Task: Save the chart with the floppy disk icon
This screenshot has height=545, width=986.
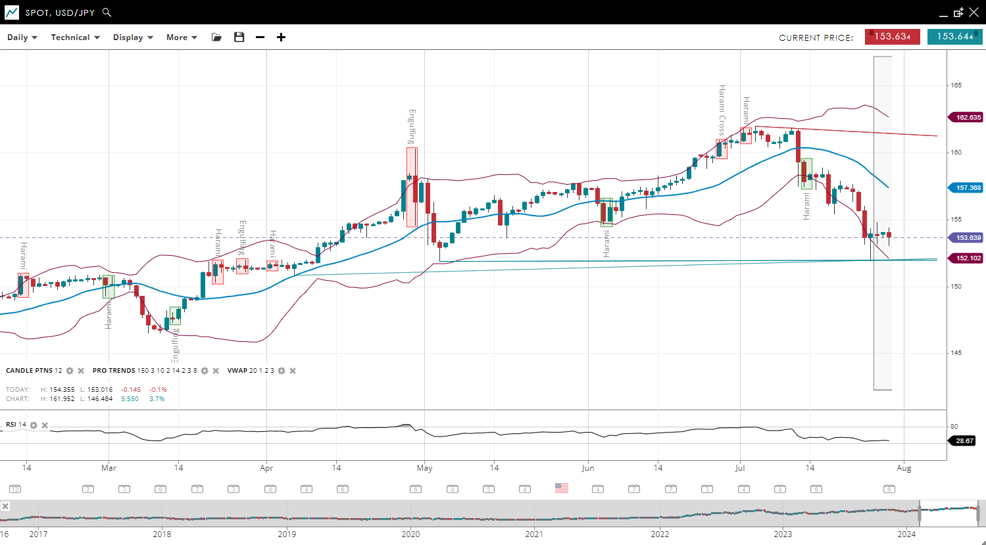Action: coord(239,37)
